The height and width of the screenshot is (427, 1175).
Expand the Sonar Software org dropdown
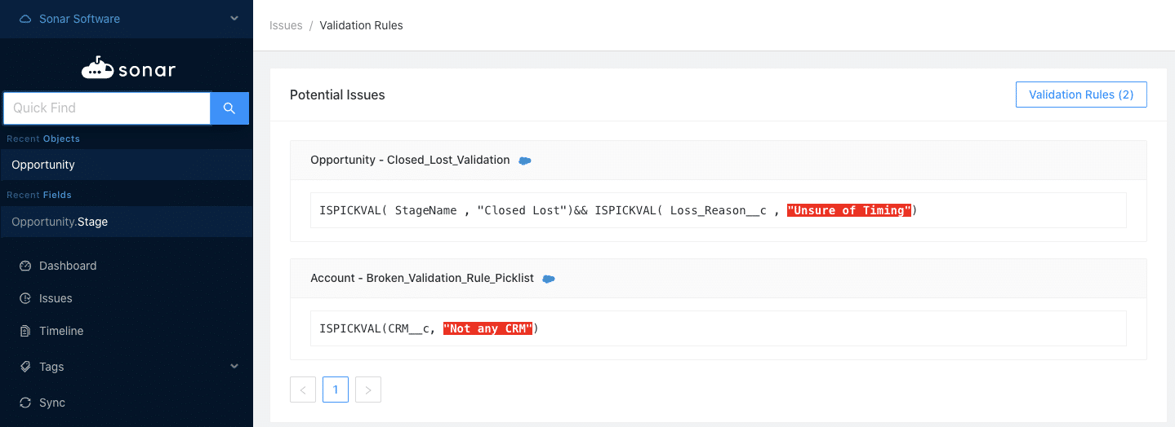(x=235, y=19)
